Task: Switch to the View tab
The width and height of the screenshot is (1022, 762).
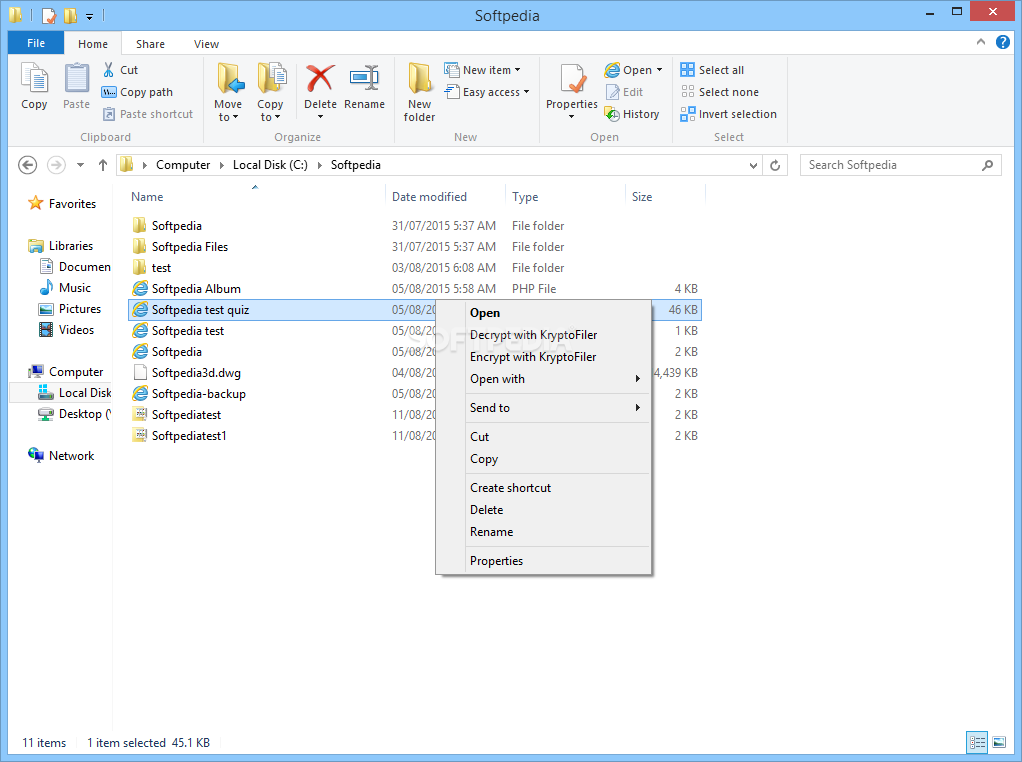Action: pos(206,44)
